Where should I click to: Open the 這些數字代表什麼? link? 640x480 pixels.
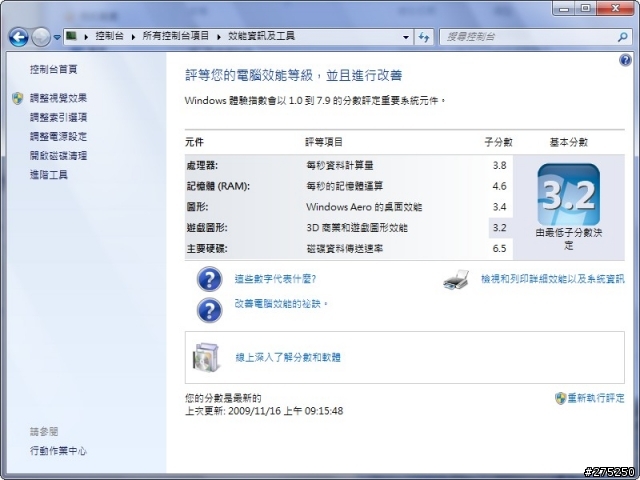276,279
